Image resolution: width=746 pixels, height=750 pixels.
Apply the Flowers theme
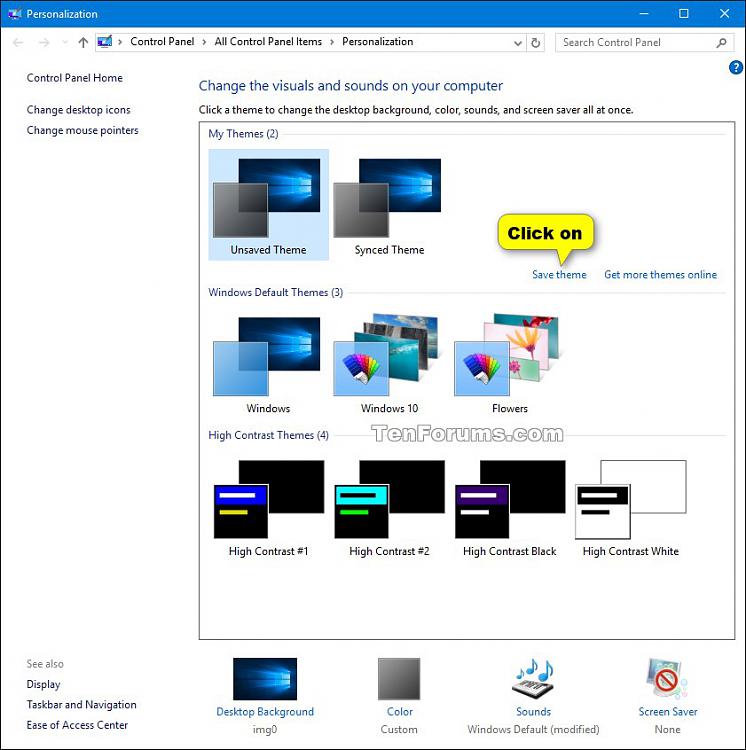[509, 364]
